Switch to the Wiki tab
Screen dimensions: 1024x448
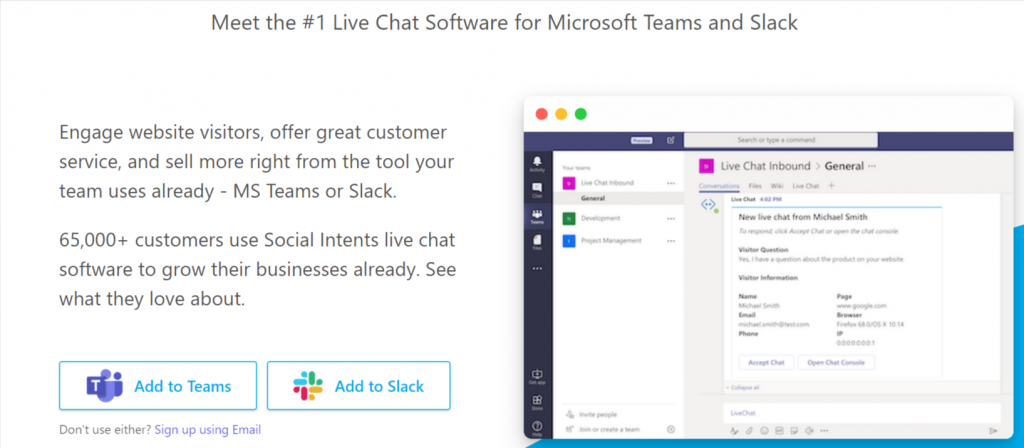[x=776, y=186]
